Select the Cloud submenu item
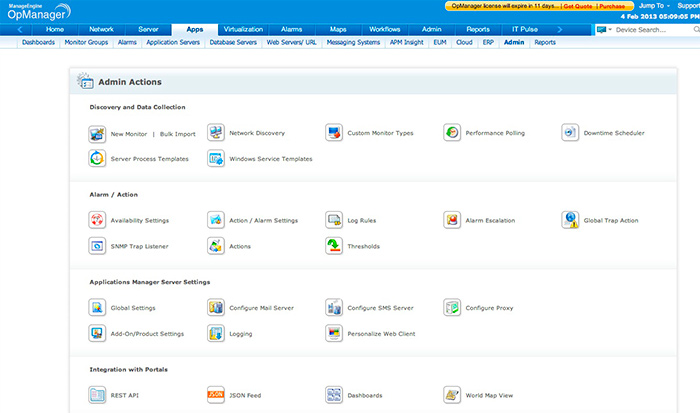The image size is (700, 413). 464,42
